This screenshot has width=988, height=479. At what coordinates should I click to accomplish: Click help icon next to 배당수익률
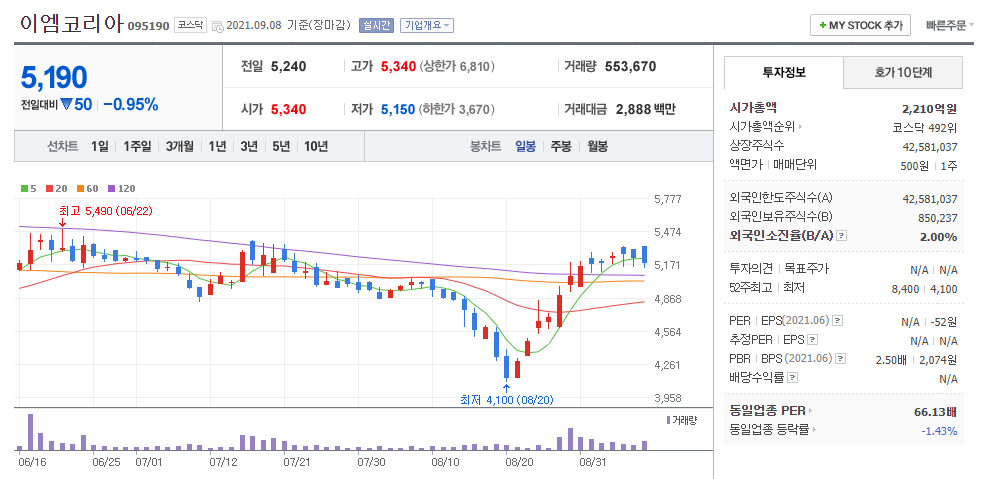click(793, 378)
